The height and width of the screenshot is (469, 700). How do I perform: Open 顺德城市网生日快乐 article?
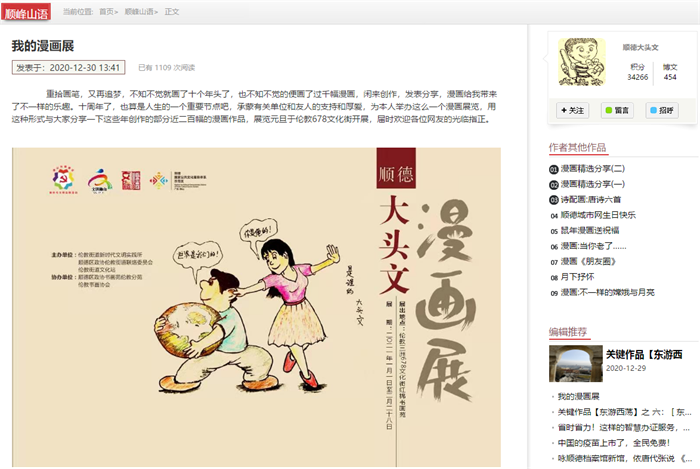(598, 215)
